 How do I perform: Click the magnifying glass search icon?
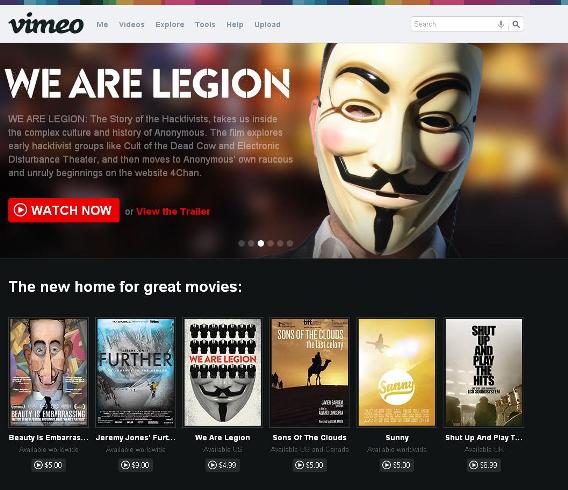[x=516, y=24]
